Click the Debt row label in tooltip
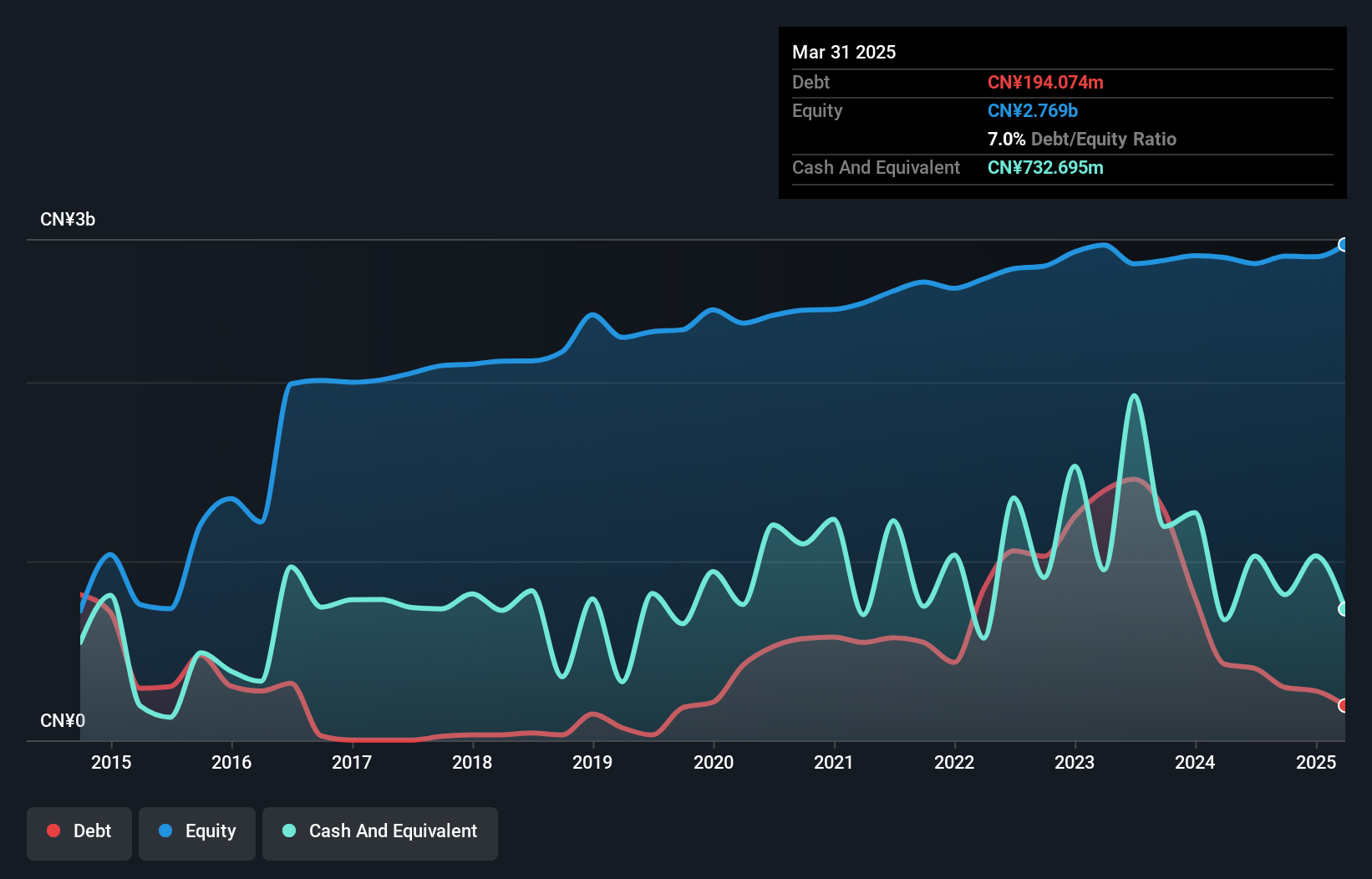This screenshot has height=879, width=1372. pos(810,82)
